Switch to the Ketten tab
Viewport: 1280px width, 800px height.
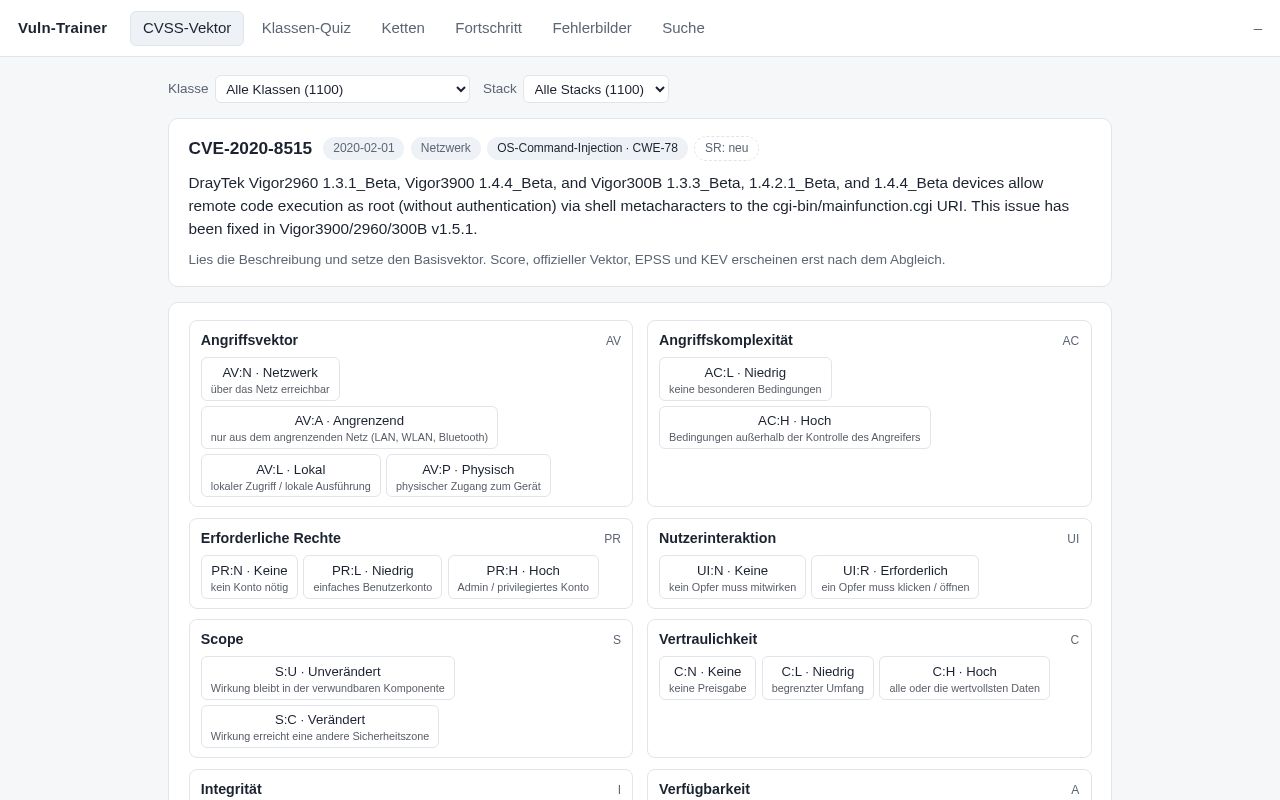click(403, 28)
